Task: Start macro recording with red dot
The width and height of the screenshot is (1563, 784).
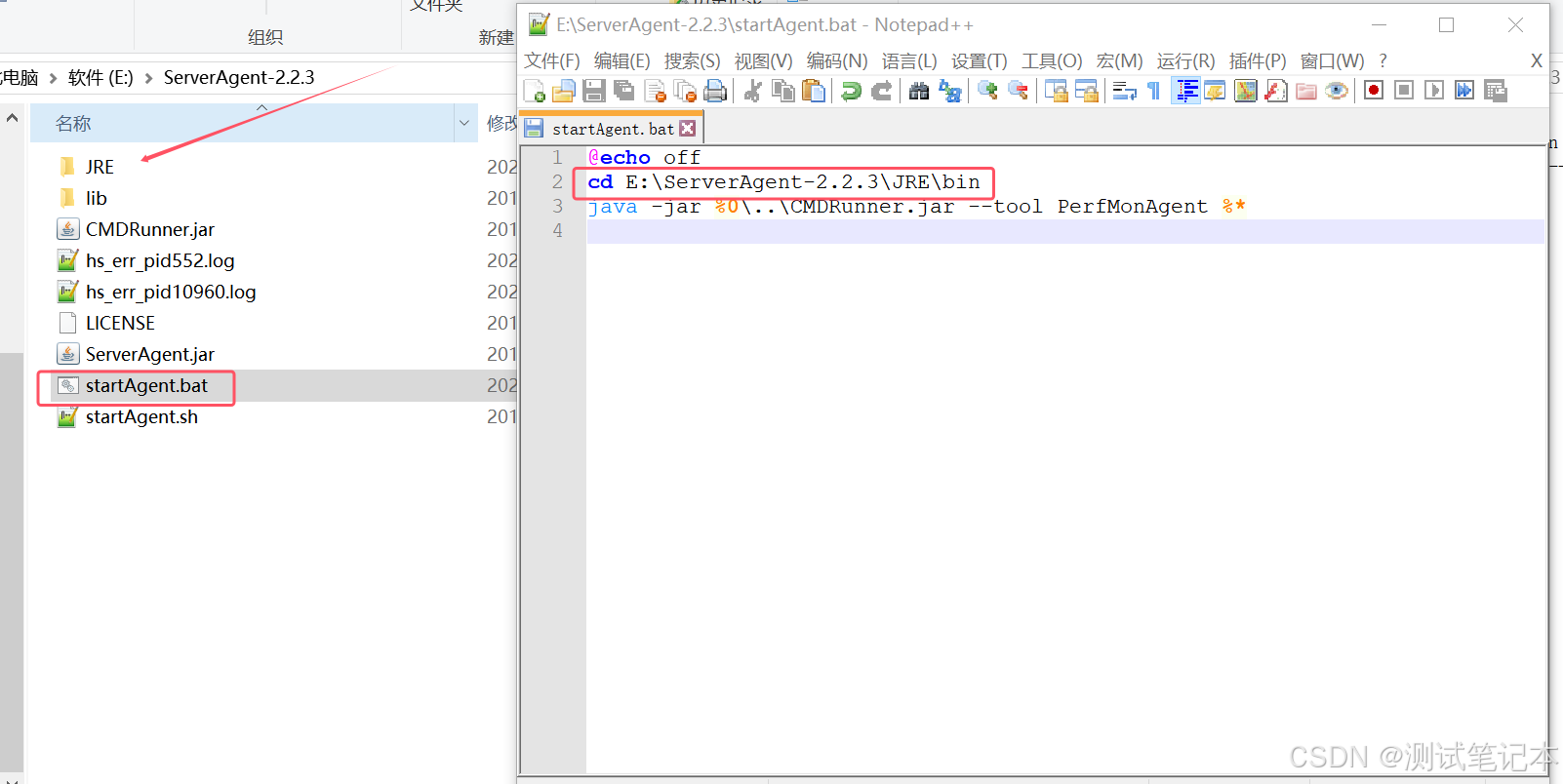Action: tap(1374, 91)
